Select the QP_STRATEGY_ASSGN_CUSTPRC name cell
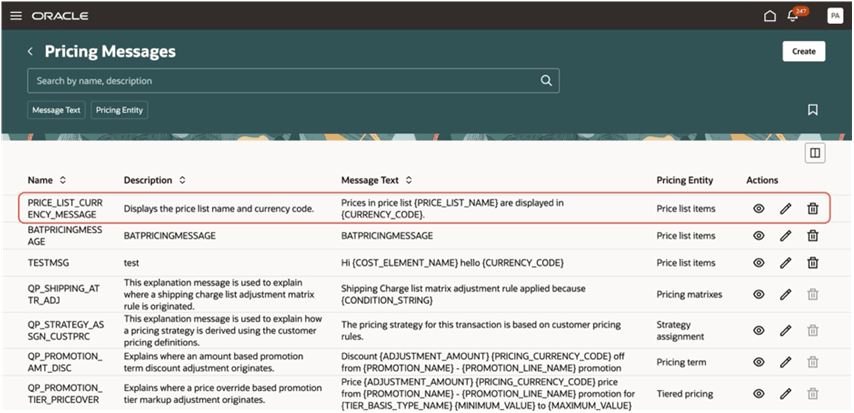The image size is (854, 413). click(x=66, y=330)
